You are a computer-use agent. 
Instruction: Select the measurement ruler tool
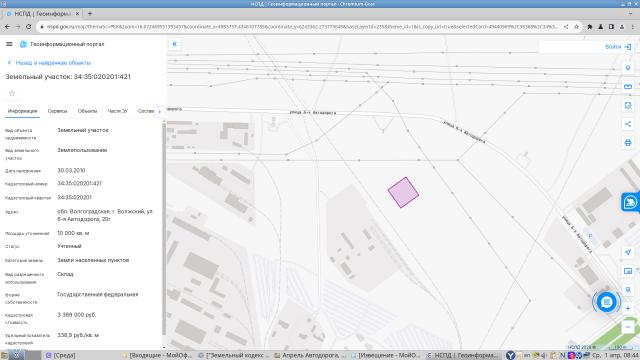click(628, 87)
